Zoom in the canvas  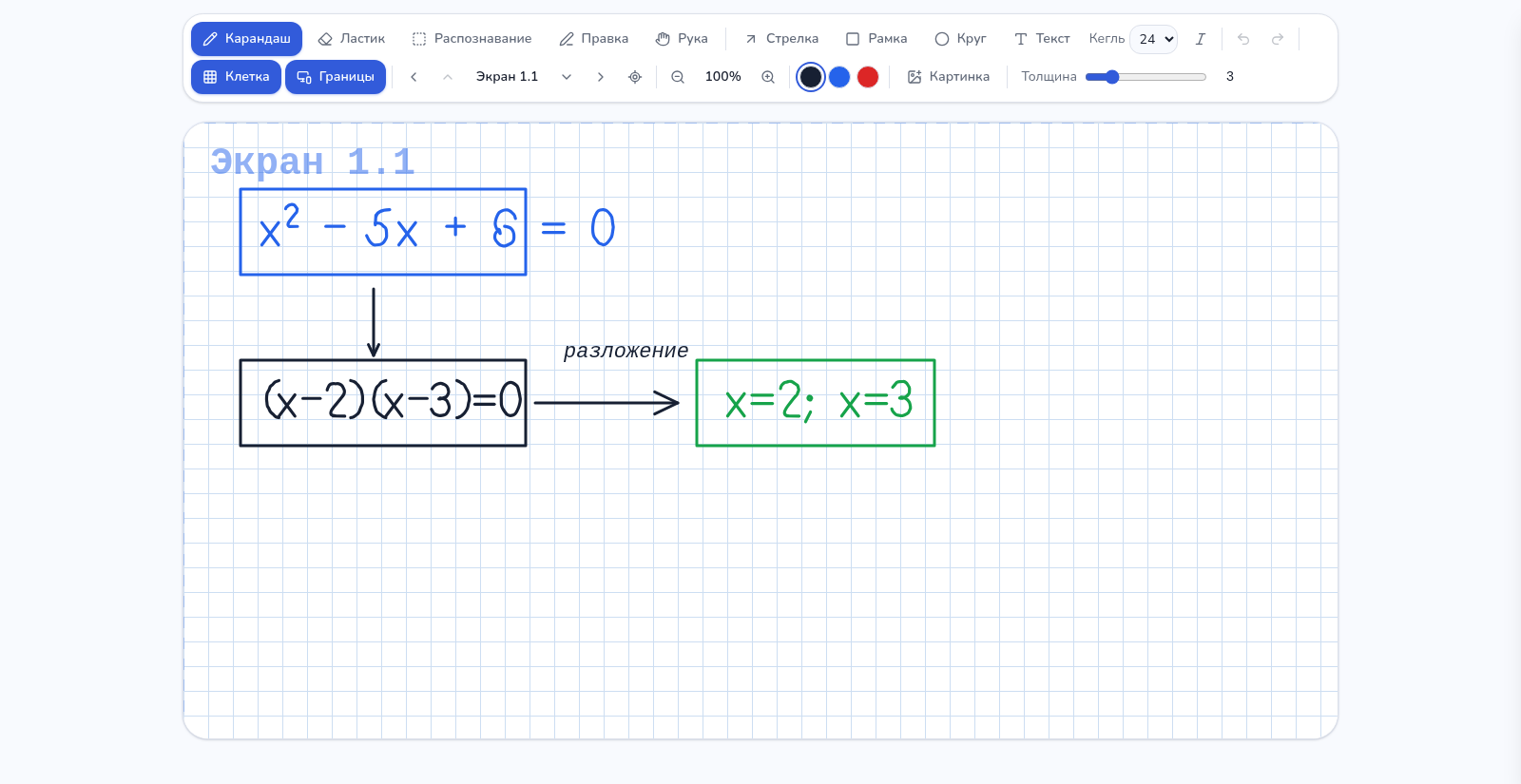pyautogui.click(x=768, y=77)
